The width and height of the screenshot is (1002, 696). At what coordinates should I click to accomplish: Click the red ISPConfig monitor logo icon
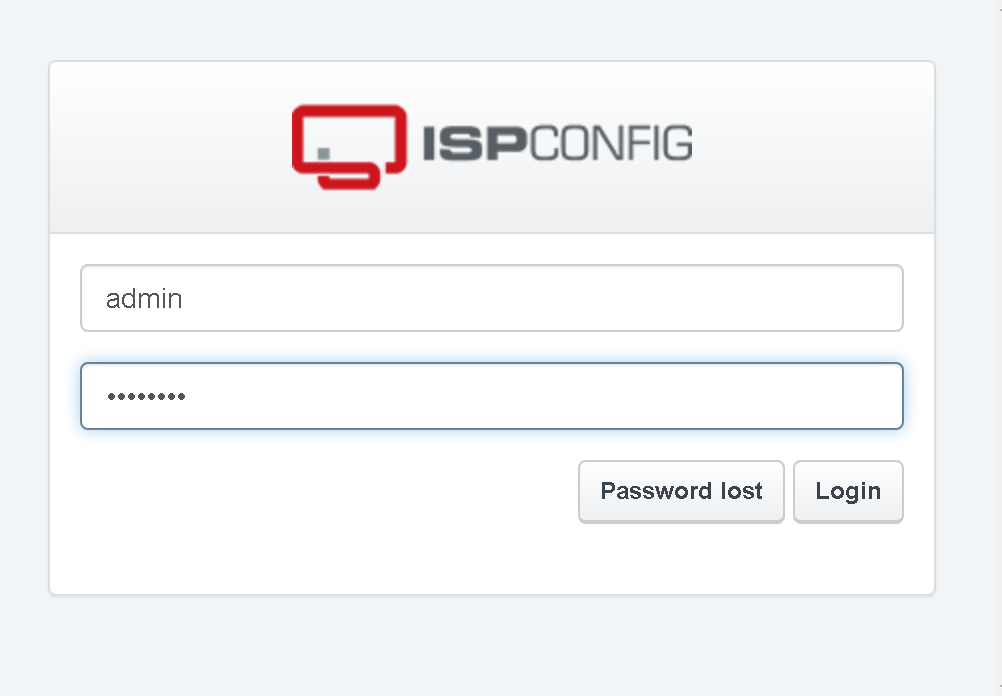click(349, 147)
